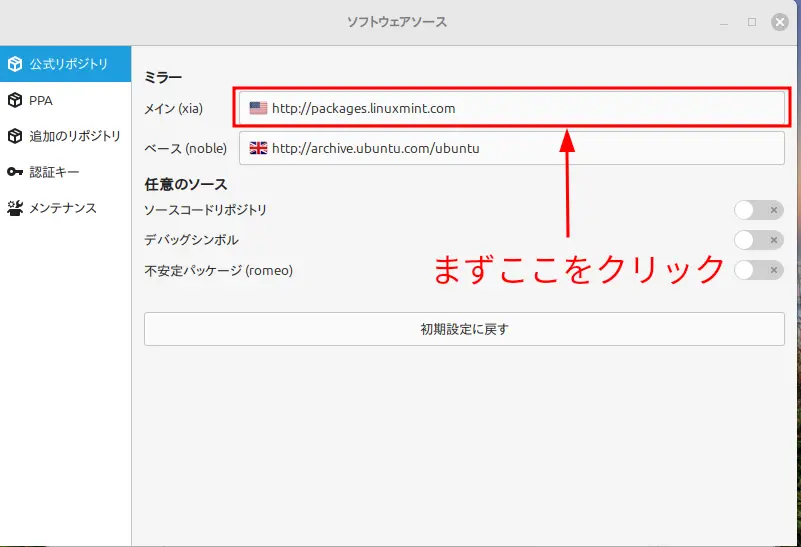Click the ベース (noble) label

(x=186, y=148)
